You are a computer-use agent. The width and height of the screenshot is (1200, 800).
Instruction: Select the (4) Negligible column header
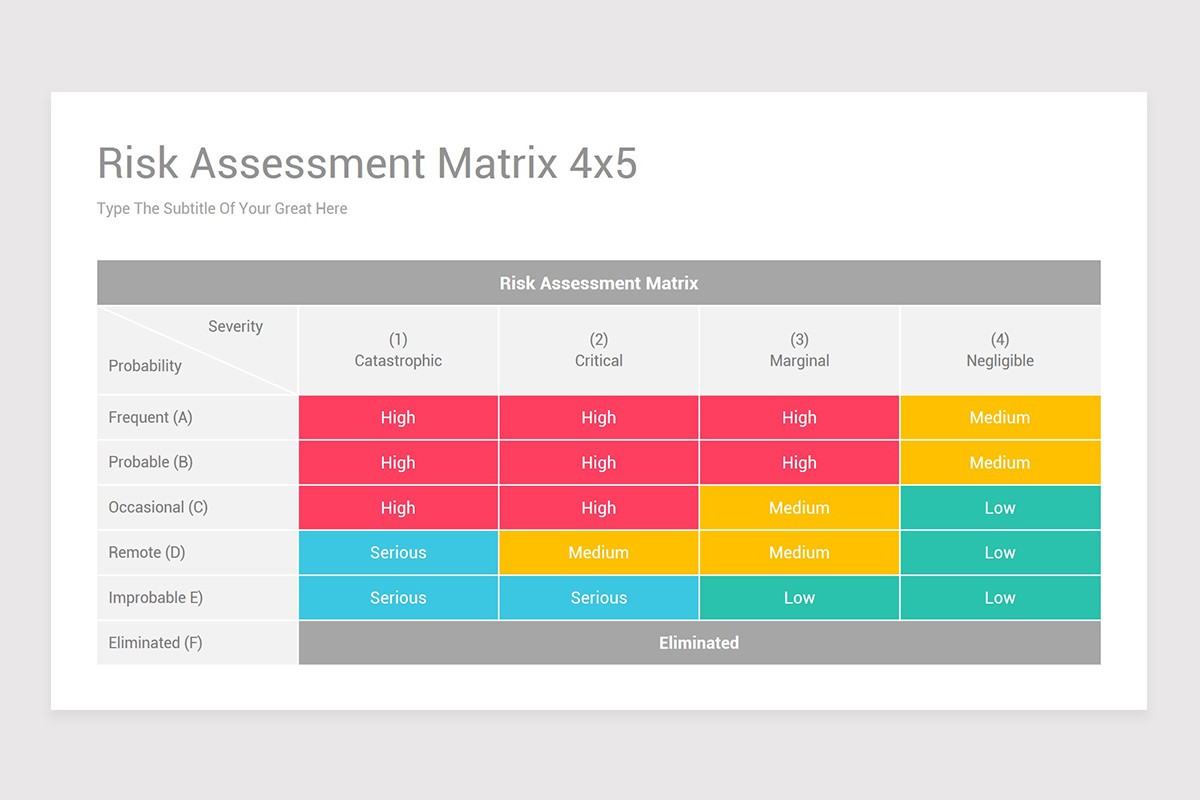(1000, 350)
